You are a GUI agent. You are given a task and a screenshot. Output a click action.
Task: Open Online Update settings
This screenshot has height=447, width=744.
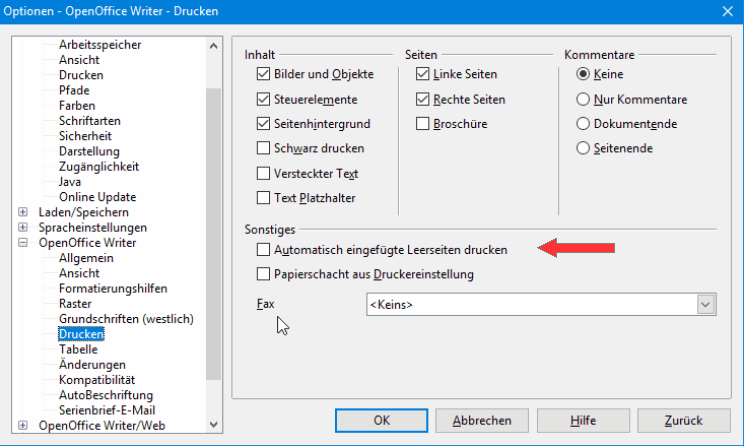(x=97, y=197)
